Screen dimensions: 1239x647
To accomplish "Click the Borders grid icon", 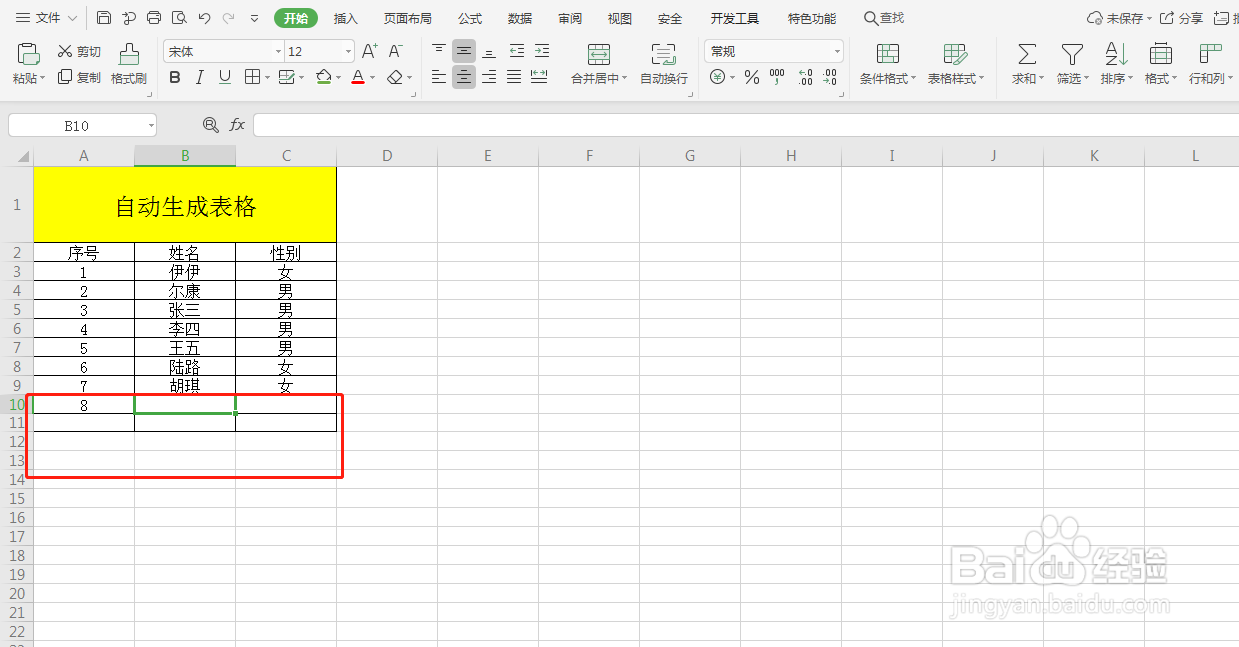I will click(252, 77).
